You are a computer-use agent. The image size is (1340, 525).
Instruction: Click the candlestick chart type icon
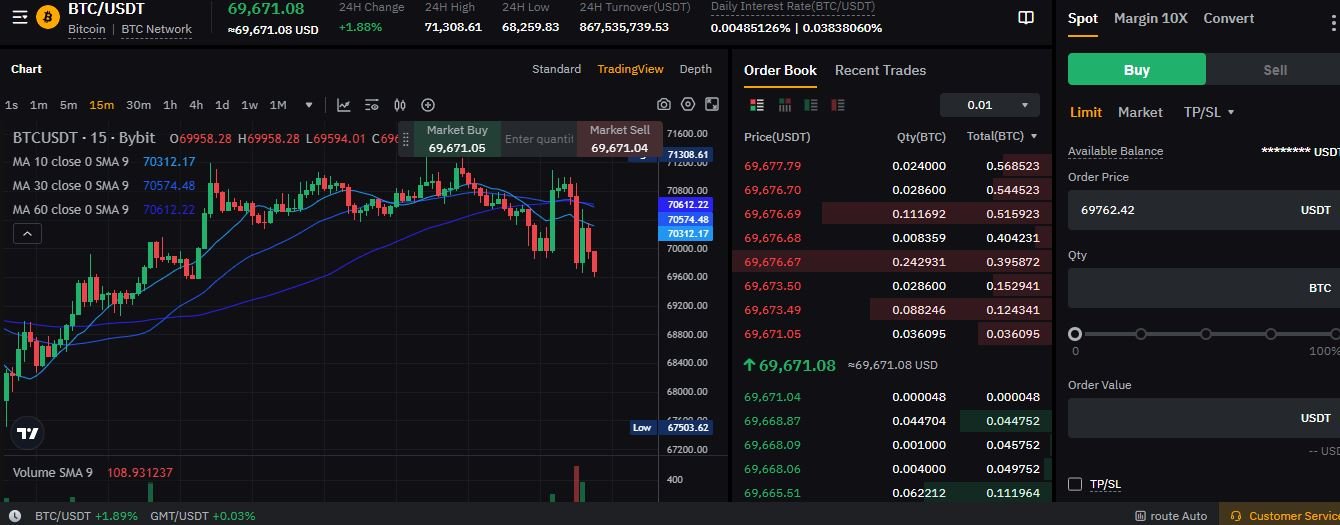coord(400,105)
